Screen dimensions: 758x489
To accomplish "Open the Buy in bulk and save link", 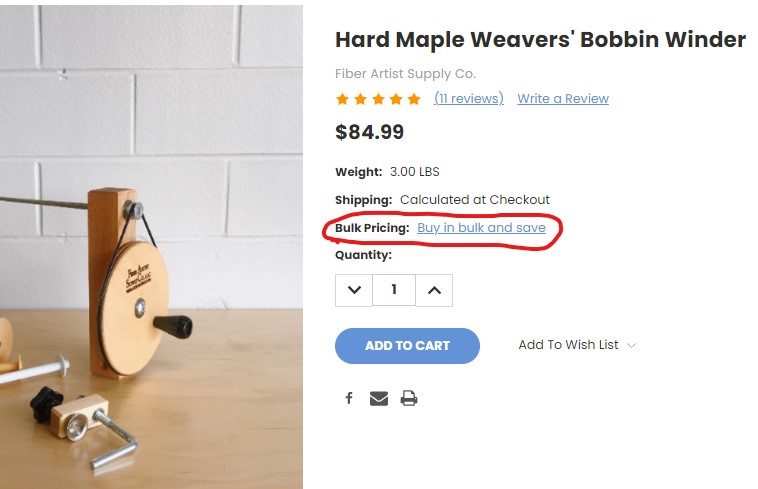I will 481,228.
